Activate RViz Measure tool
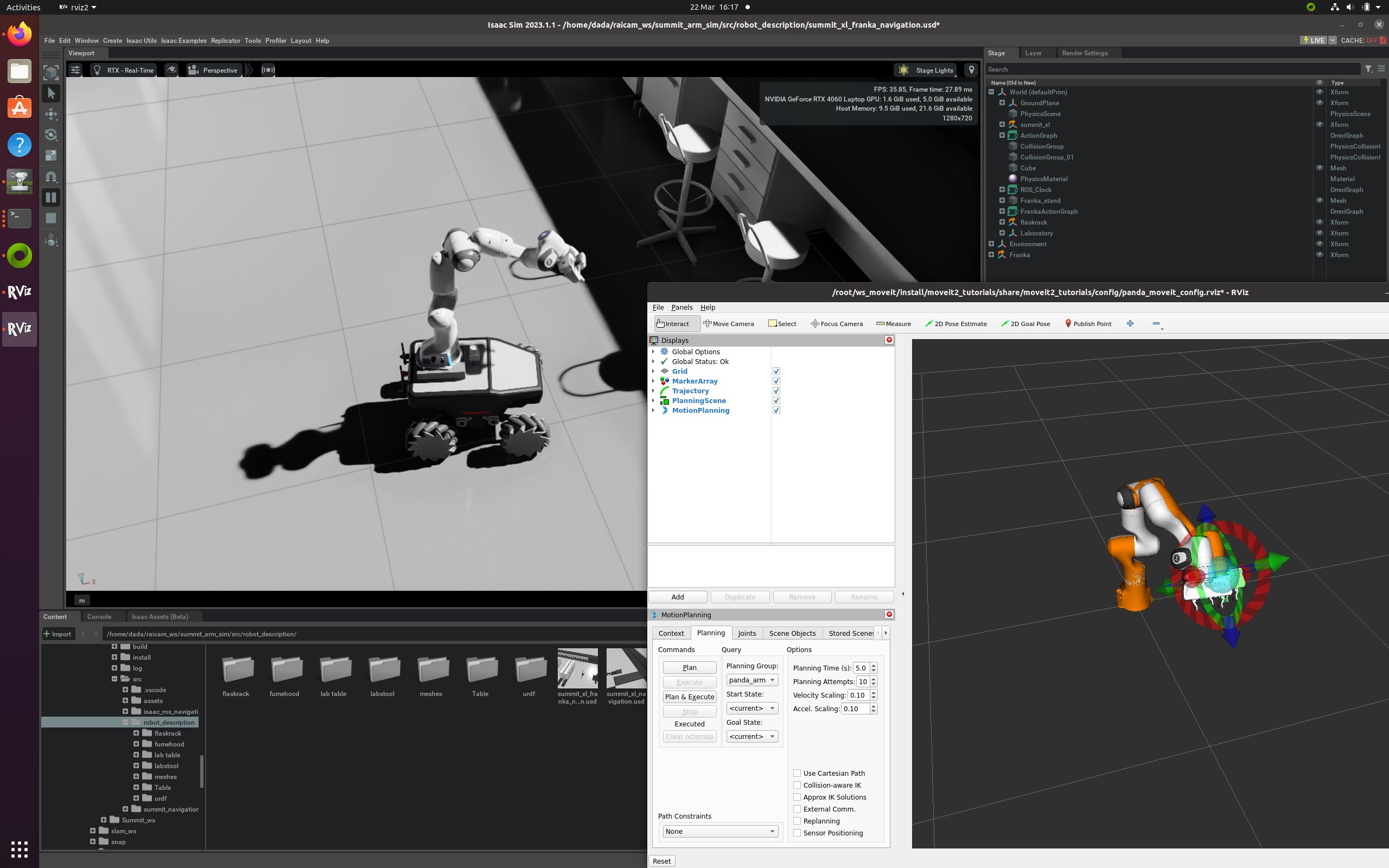 pyautogui.click(x=894, y=324)
